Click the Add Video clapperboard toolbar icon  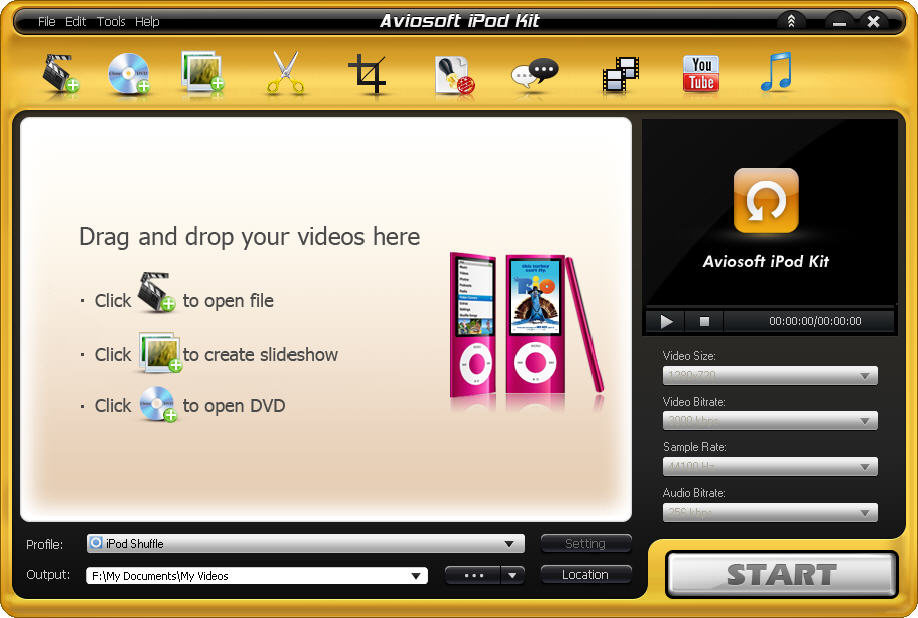pos(60,73)
